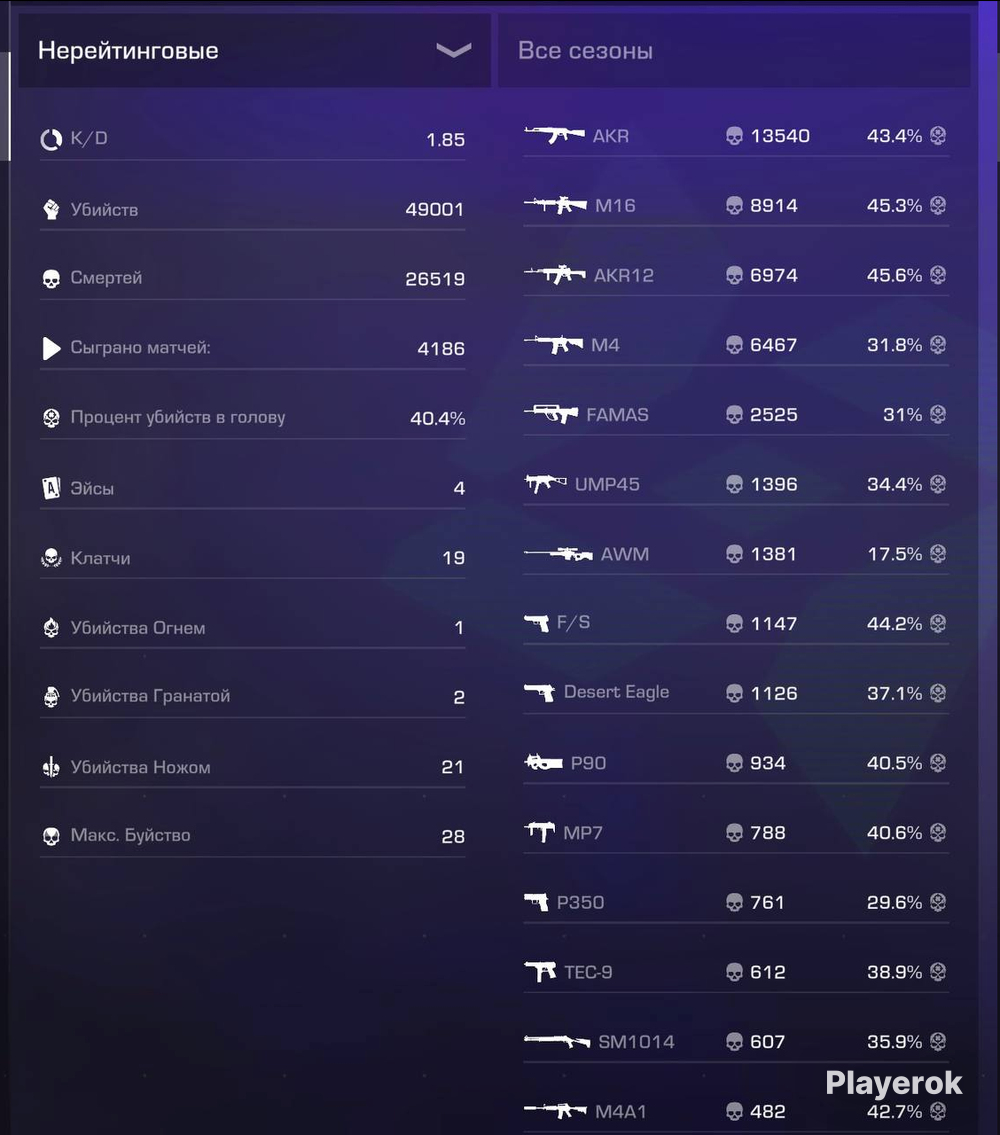Click the Убийства Ножом knife icon
Viewport: 1000px width, 1135px height.
[51, 767]
